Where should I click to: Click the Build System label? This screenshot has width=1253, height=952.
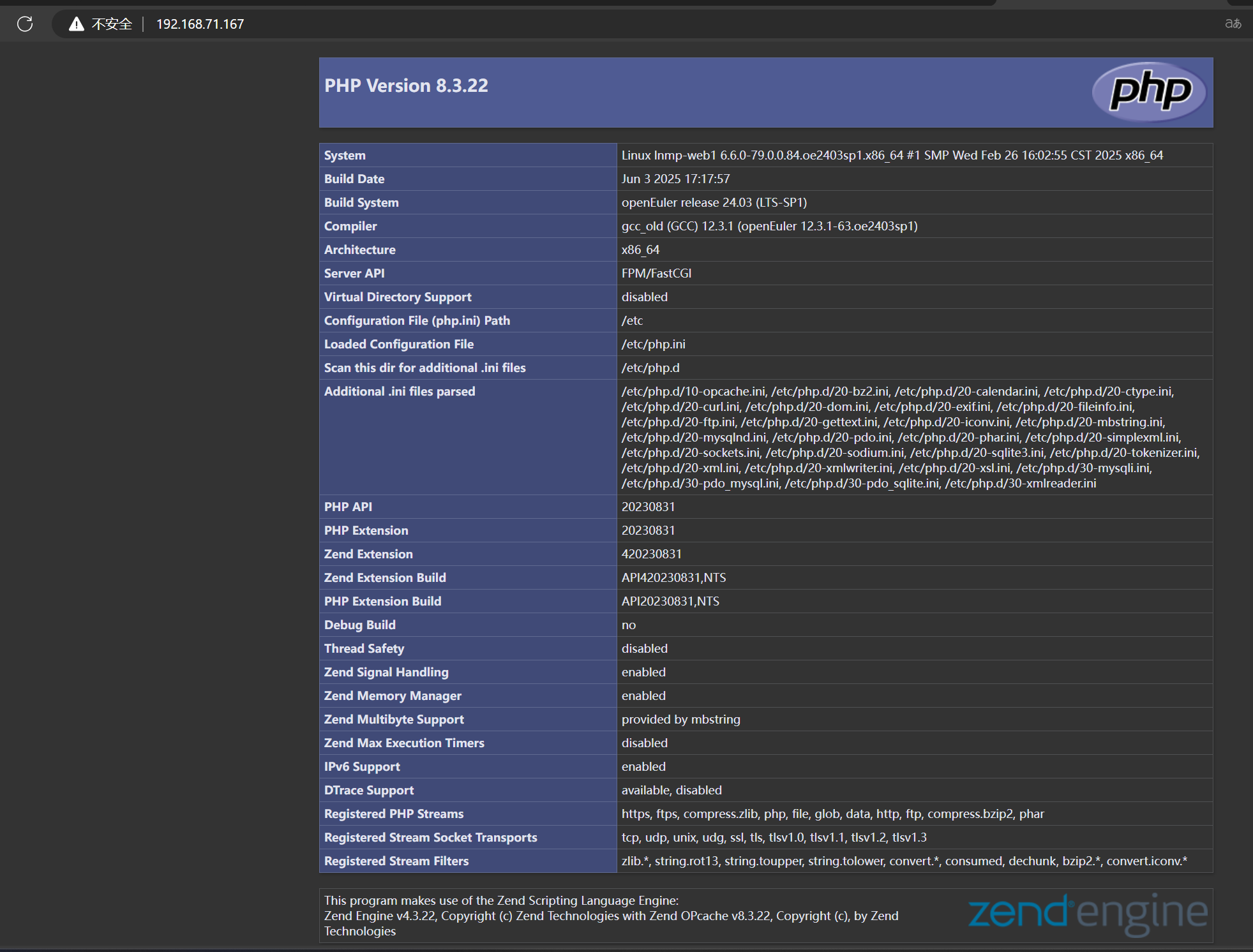click(361, 202)
